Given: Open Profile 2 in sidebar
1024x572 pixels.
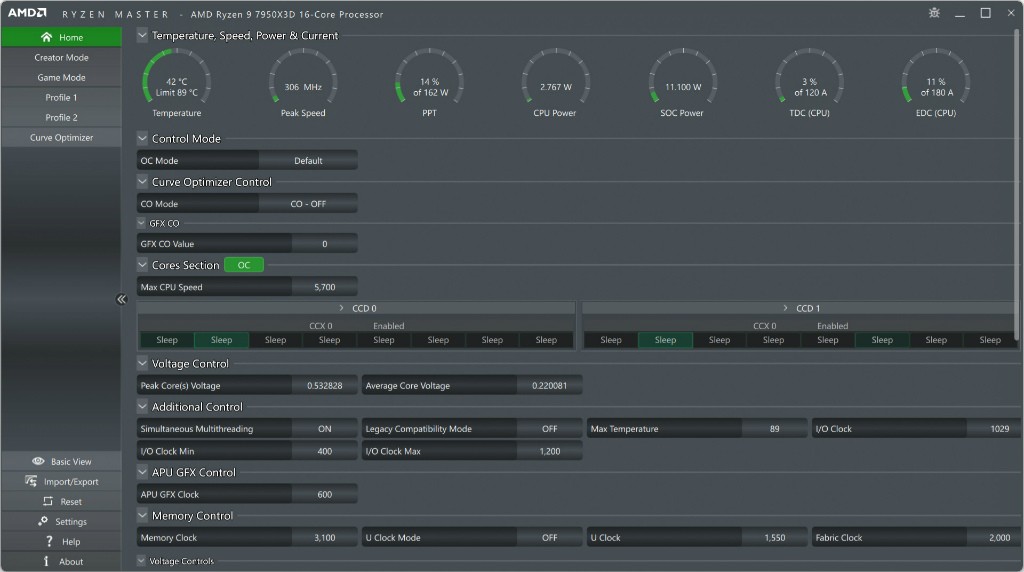Looking at the screenshot, I should point(61,118).
